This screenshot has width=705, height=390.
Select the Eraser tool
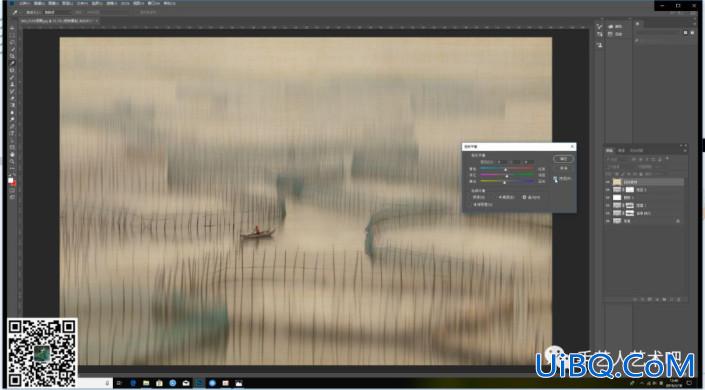[13, 98]
